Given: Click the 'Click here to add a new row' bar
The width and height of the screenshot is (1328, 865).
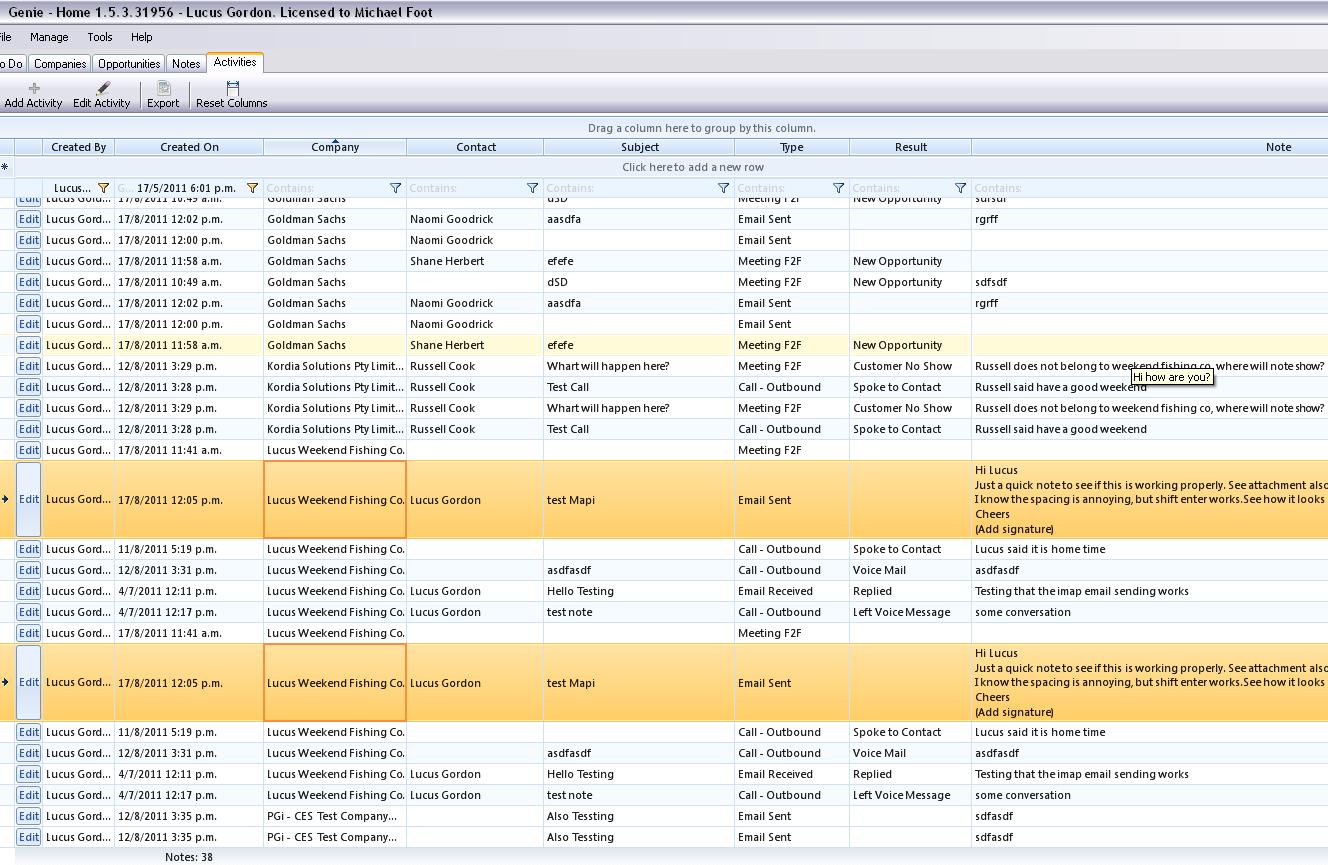Looking at the screenshot, I should click(692, 167).
